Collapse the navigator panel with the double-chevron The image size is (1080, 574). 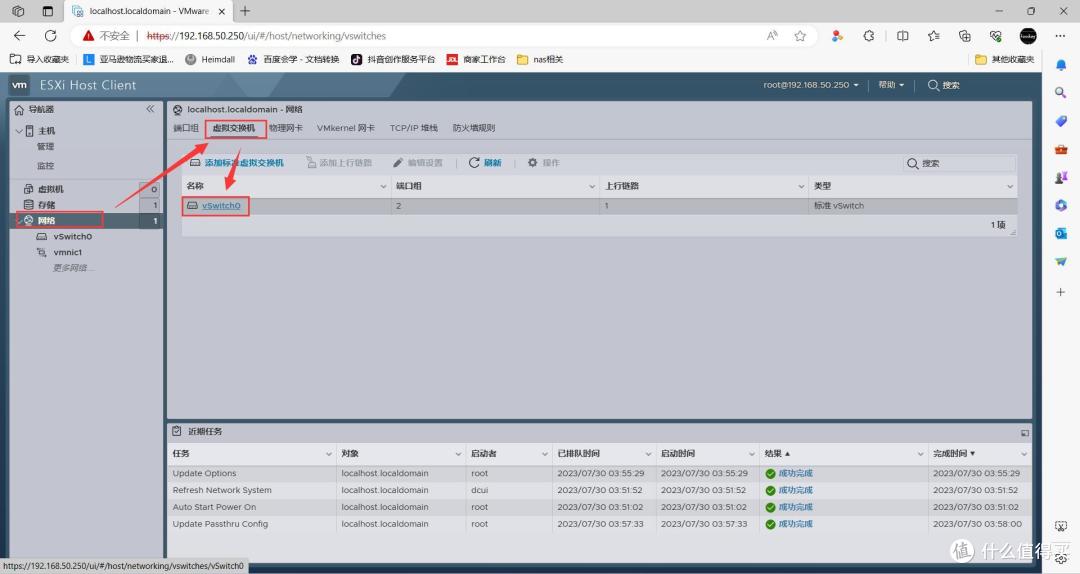click(x=150, y=109)
